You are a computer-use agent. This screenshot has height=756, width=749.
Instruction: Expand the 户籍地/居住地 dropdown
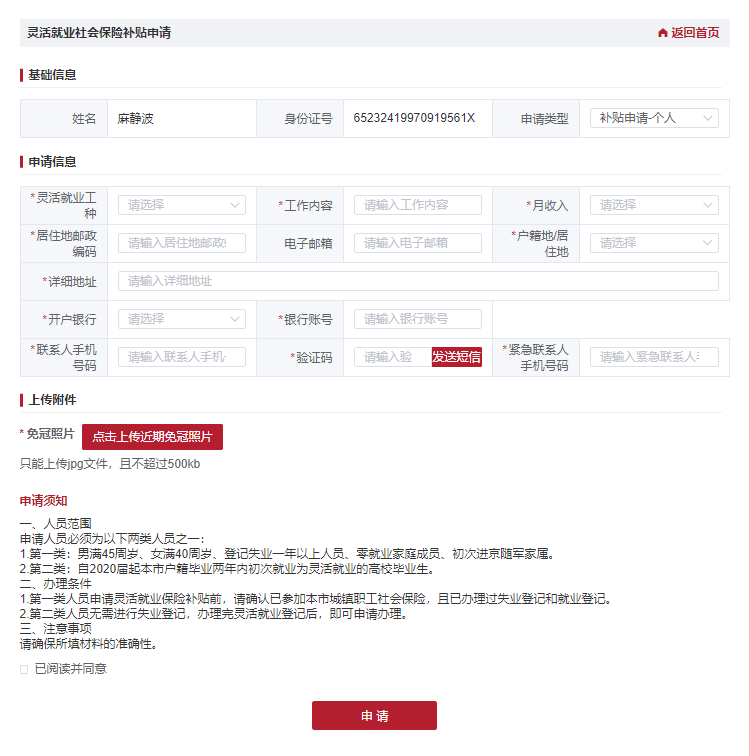[654, 243]
